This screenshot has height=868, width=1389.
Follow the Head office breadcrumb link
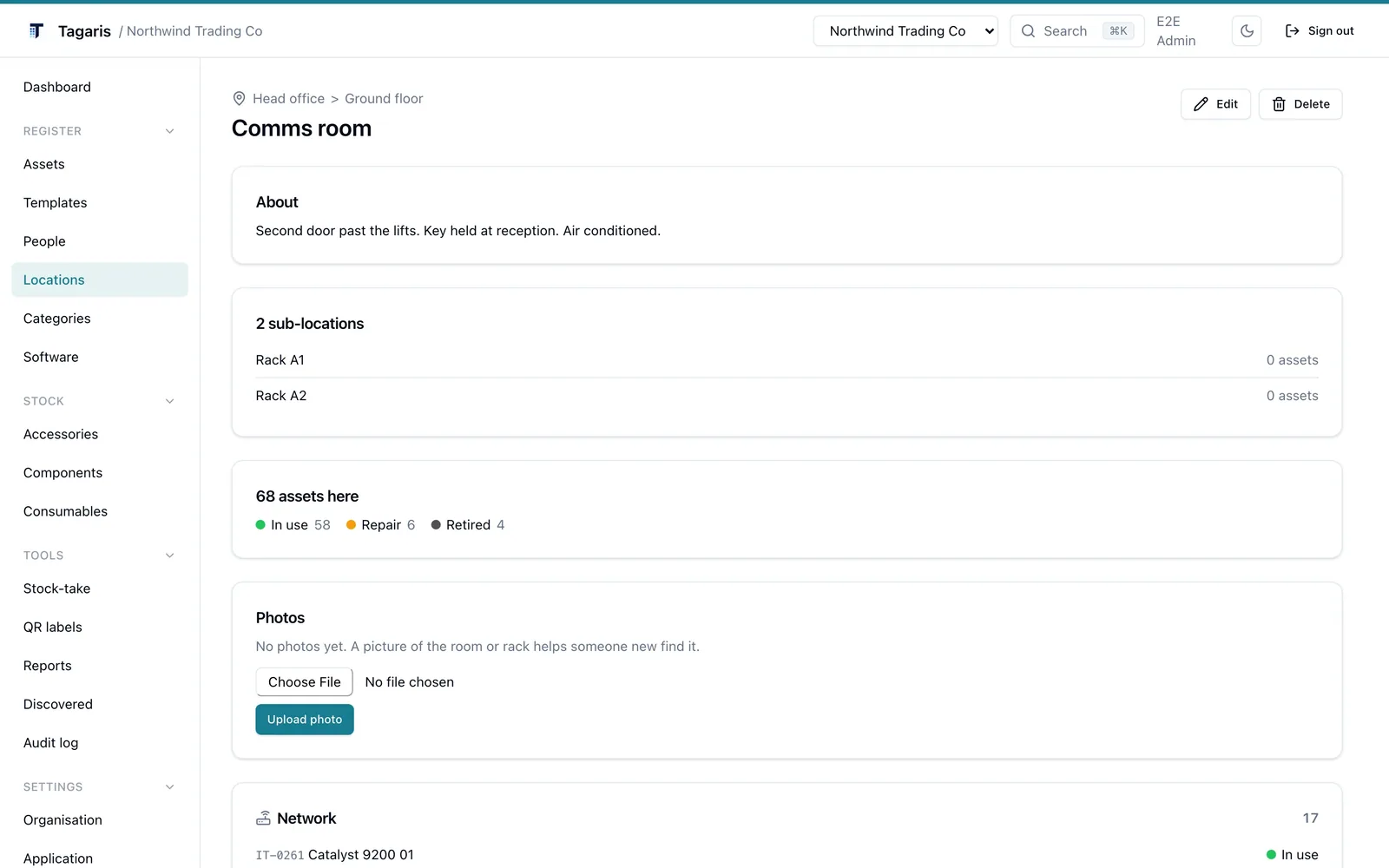pos(288,99)
